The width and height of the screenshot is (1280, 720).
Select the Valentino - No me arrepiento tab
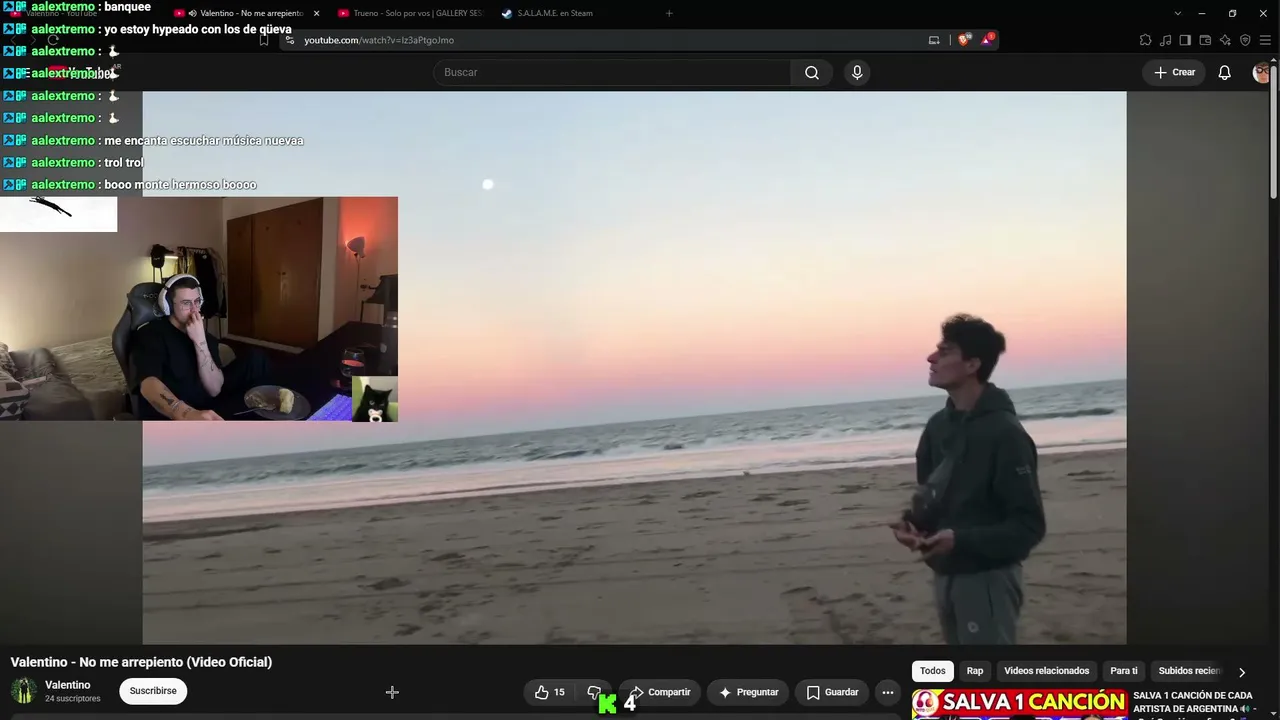(245, 13)
